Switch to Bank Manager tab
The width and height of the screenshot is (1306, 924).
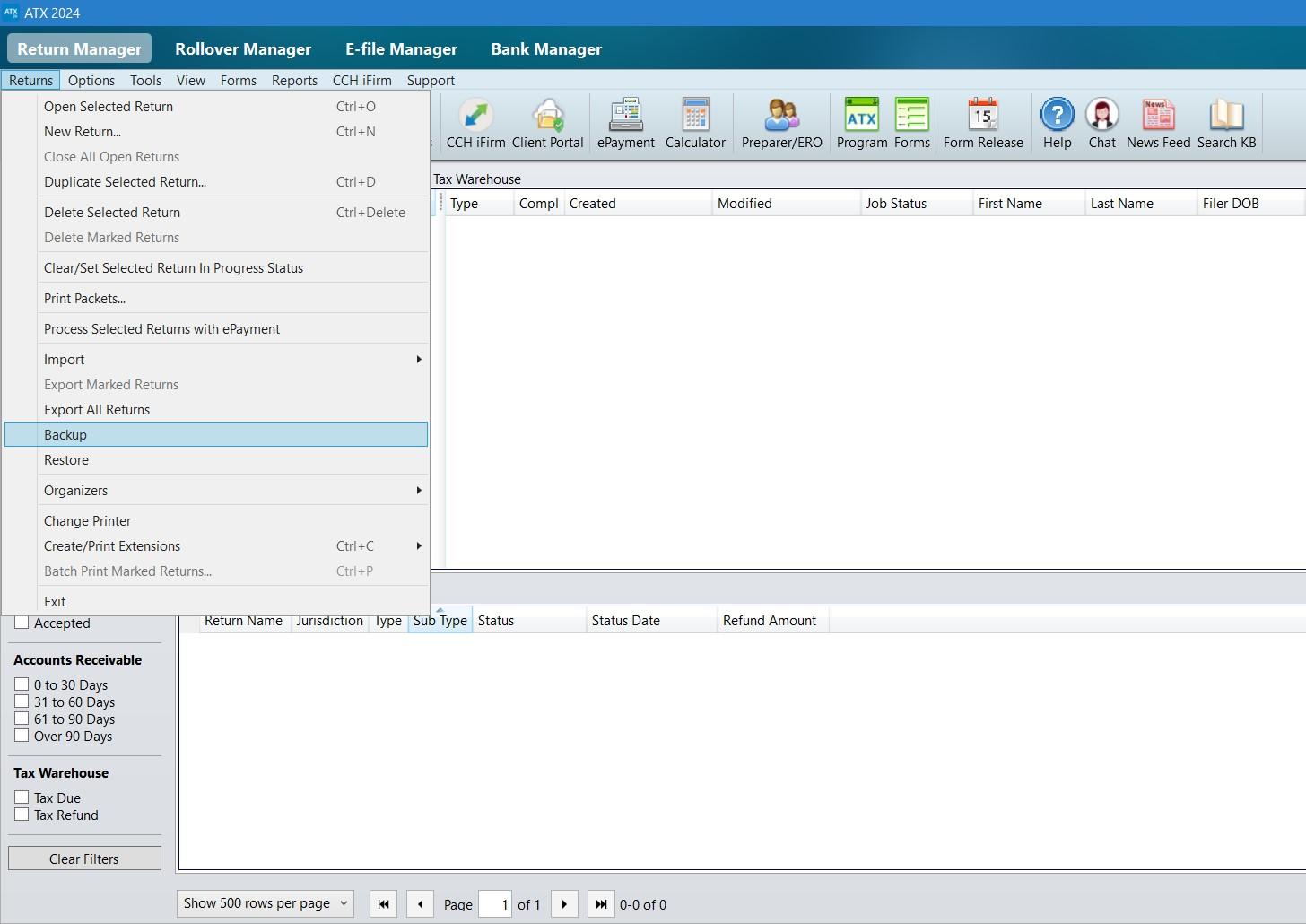(x=546, y=48)
